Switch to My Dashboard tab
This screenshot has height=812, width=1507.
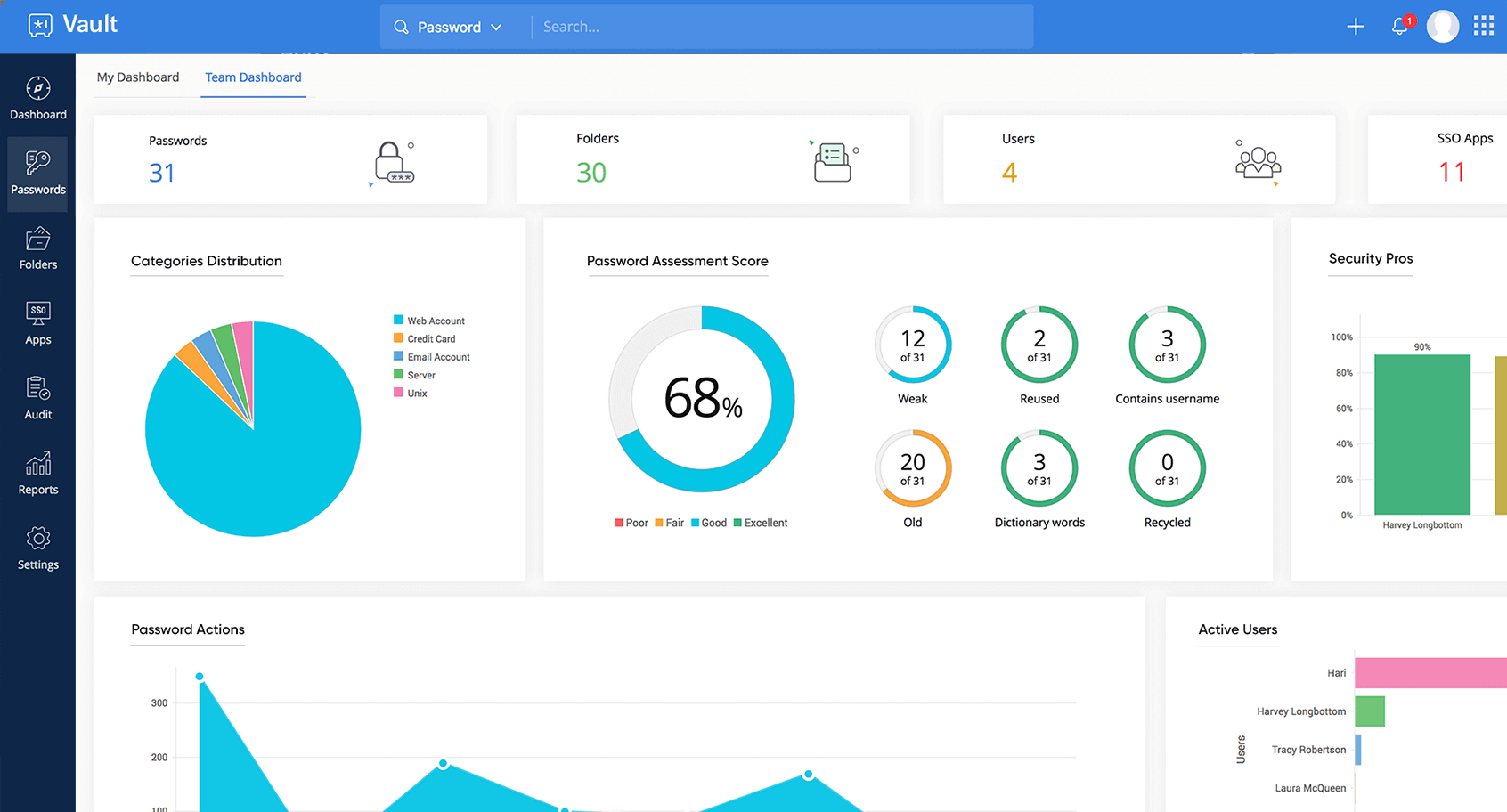138,77
